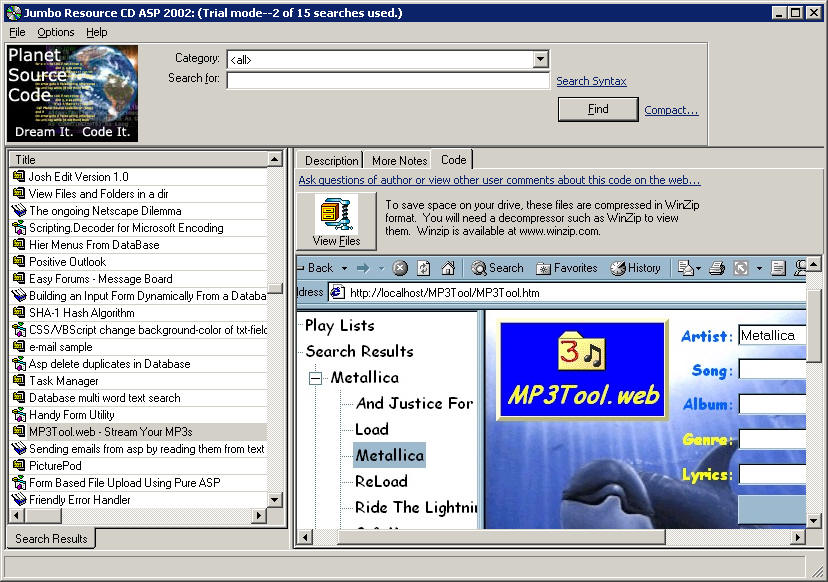The image size is (828, 582).
Task: Select the Load album in the tree
Action: pyautogui.click(x=372, y=429)
